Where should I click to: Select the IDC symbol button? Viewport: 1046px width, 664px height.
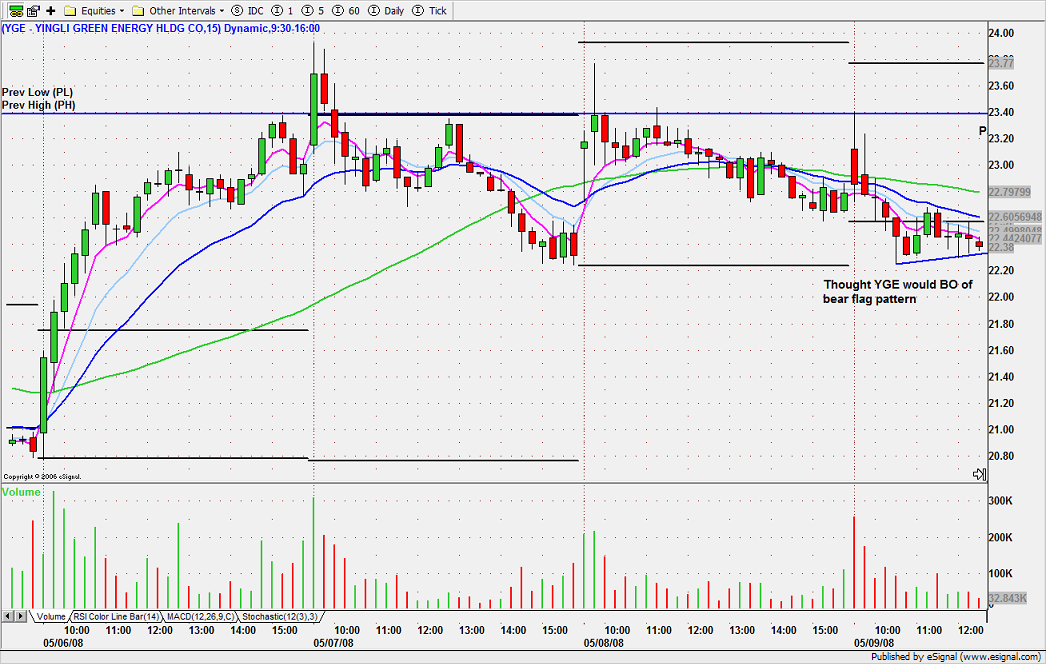(x=247, y=11)
